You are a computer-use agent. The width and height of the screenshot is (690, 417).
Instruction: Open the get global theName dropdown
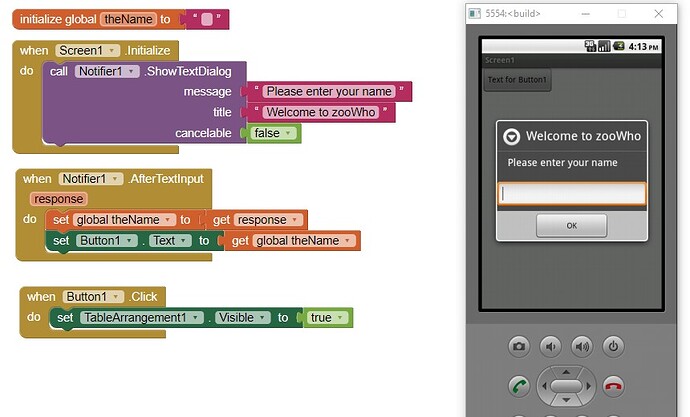tap(347, 241)
